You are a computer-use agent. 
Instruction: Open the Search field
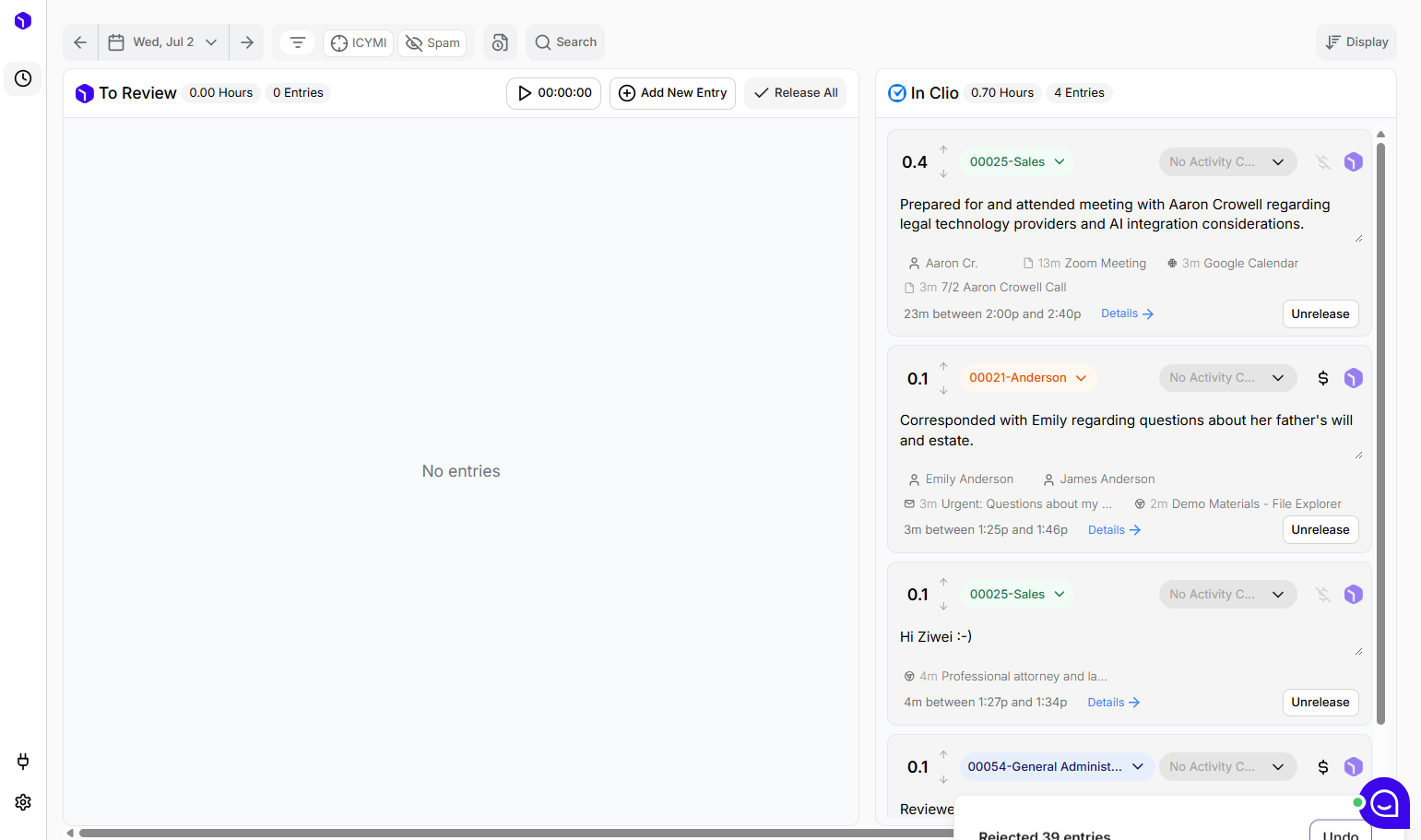[565, 42]
